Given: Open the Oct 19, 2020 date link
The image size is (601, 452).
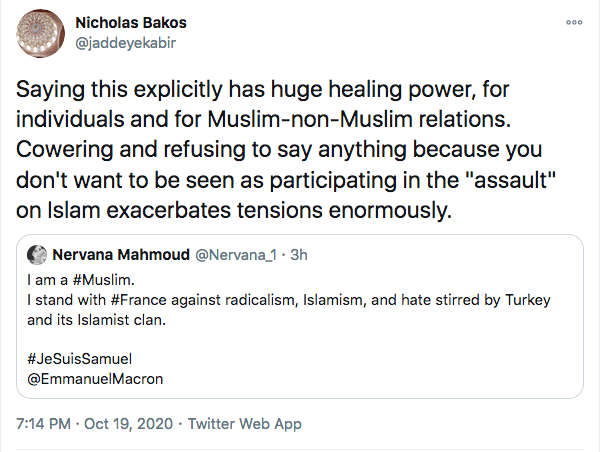Looking at the screenshot, I should click(128, 424).
